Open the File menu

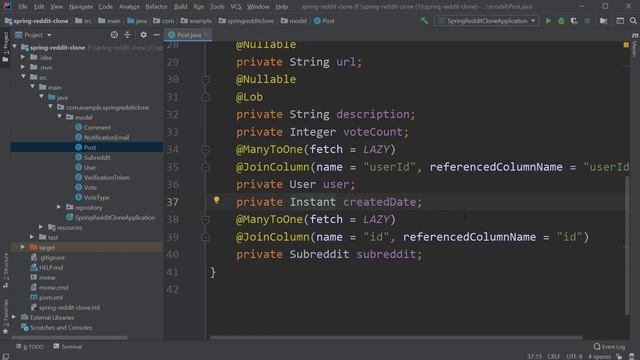point(22,7)
